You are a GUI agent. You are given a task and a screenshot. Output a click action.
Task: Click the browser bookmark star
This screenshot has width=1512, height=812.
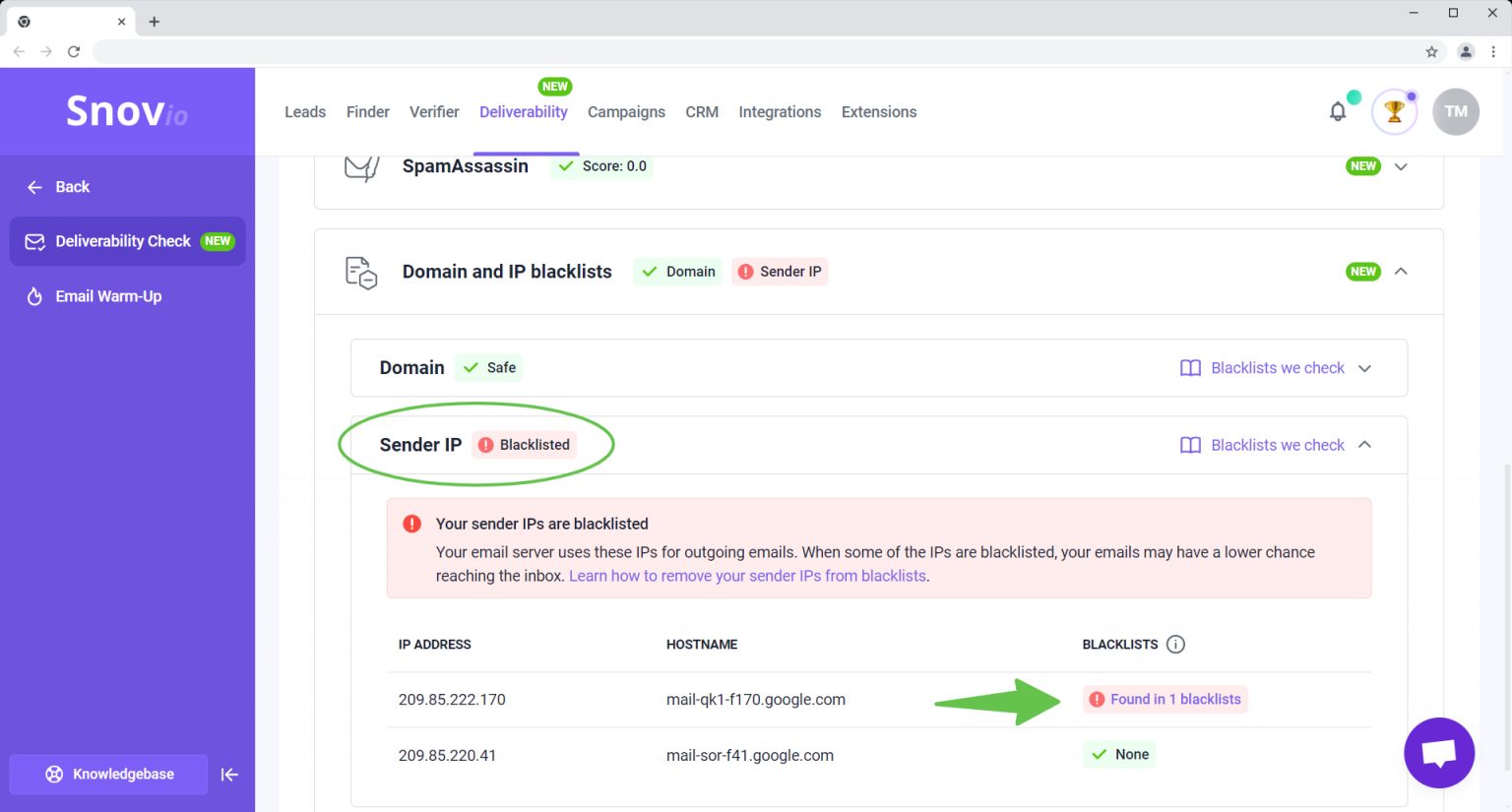pyautogui.click(x=1432, y=51)
